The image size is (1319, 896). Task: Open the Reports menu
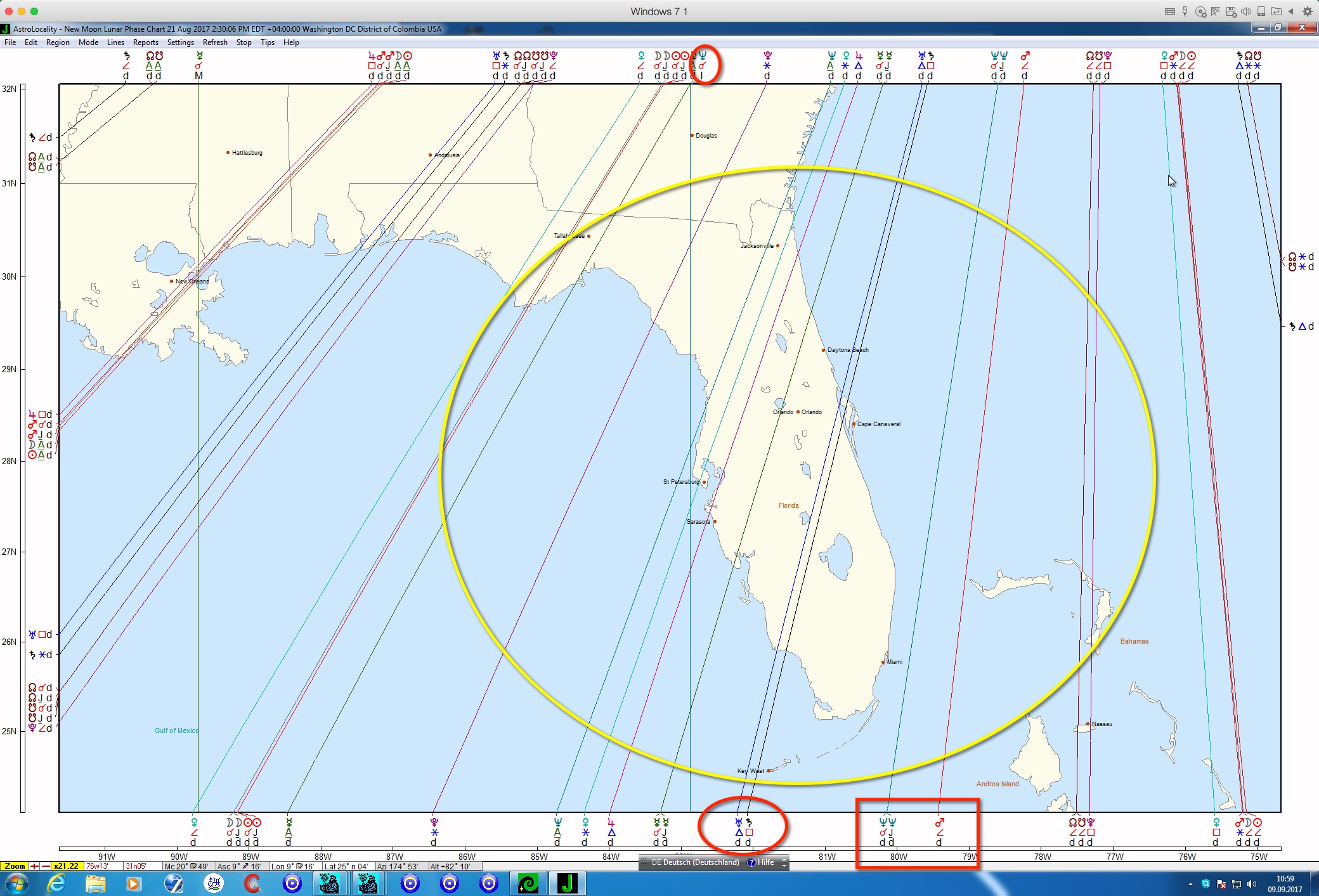coord(145,42)
